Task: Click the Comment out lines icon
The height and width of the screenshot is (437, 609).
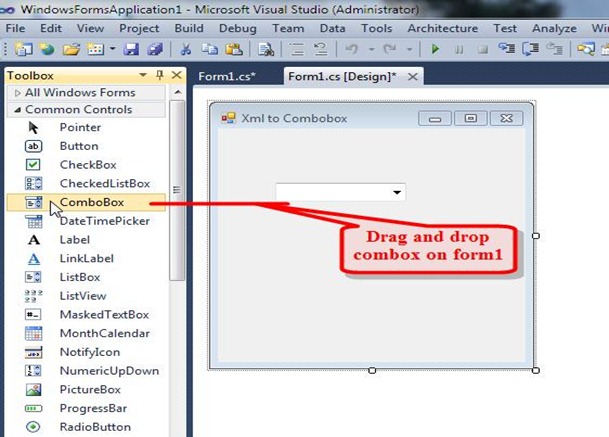Action: pyautogui.click(x=297, y=49)
